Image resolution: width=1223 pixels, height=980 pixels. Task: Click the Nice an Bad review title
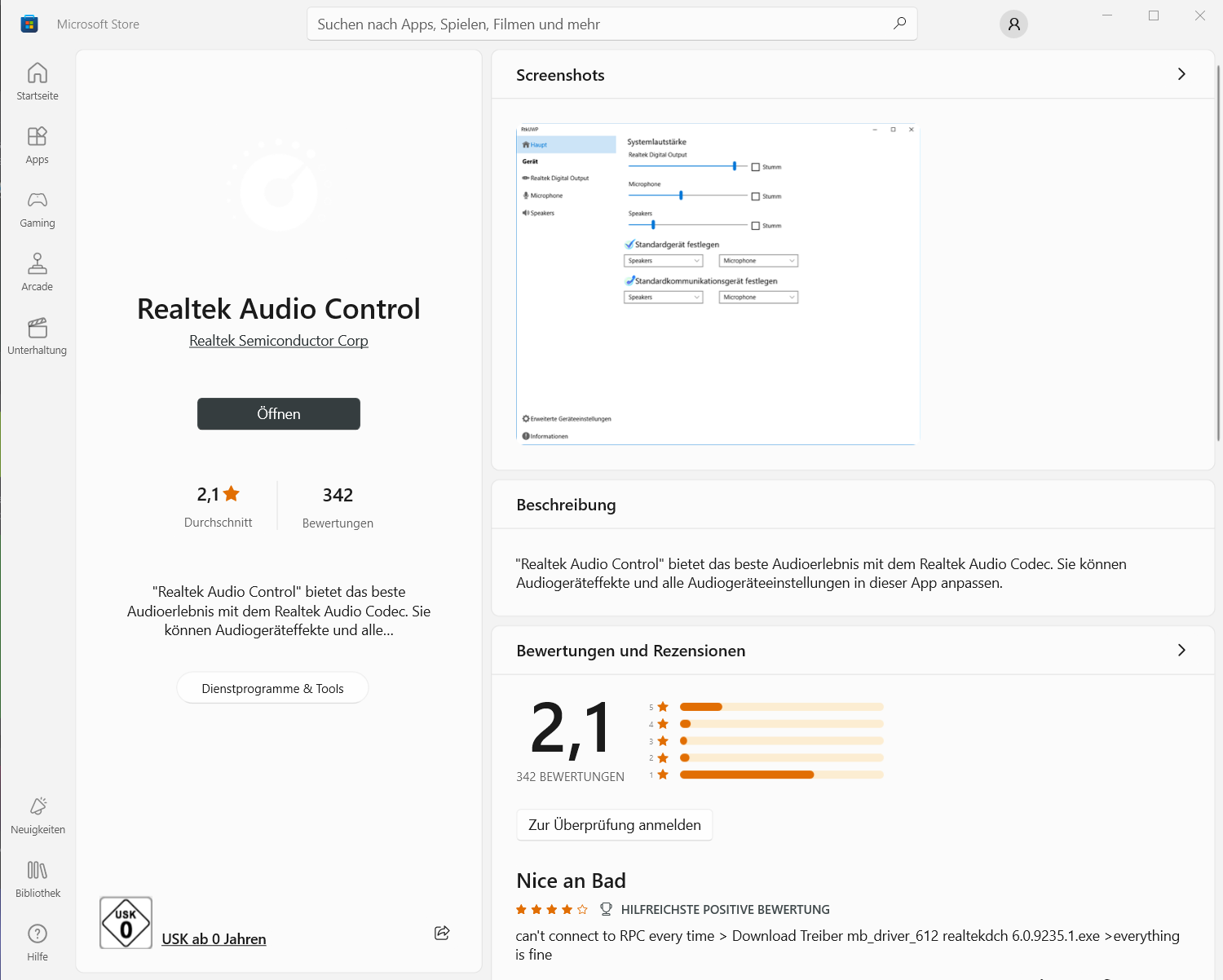click(571, 881)
